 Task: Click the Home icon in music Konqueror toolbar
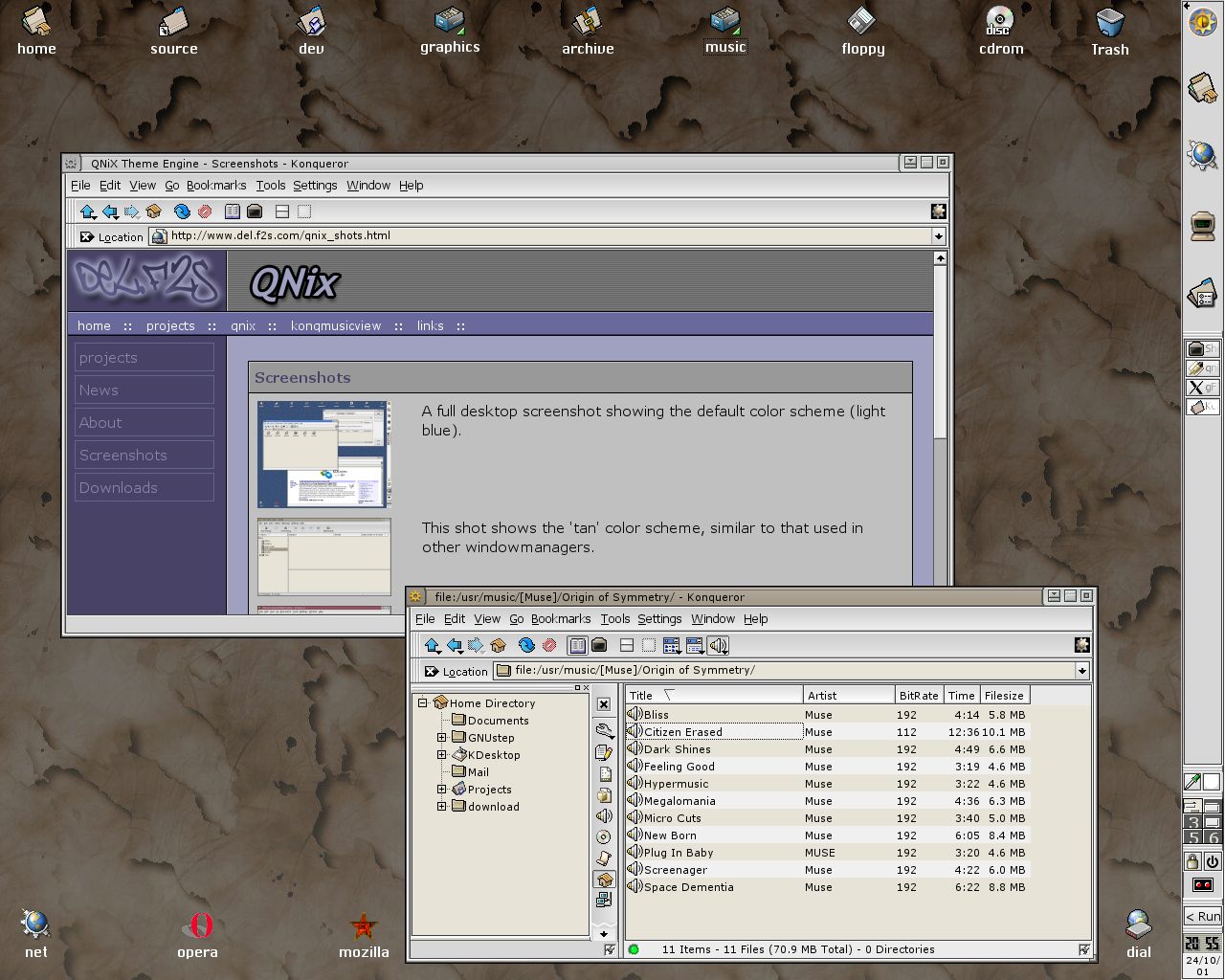pos(498,645)
